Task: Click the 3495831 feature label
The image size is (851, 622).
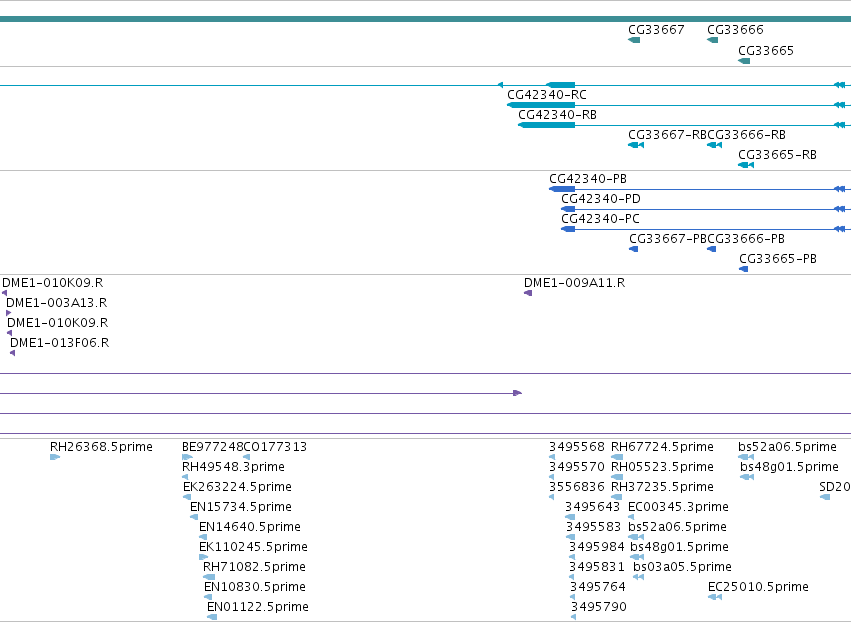Action: pyautogui.click(x=597, y=567)
